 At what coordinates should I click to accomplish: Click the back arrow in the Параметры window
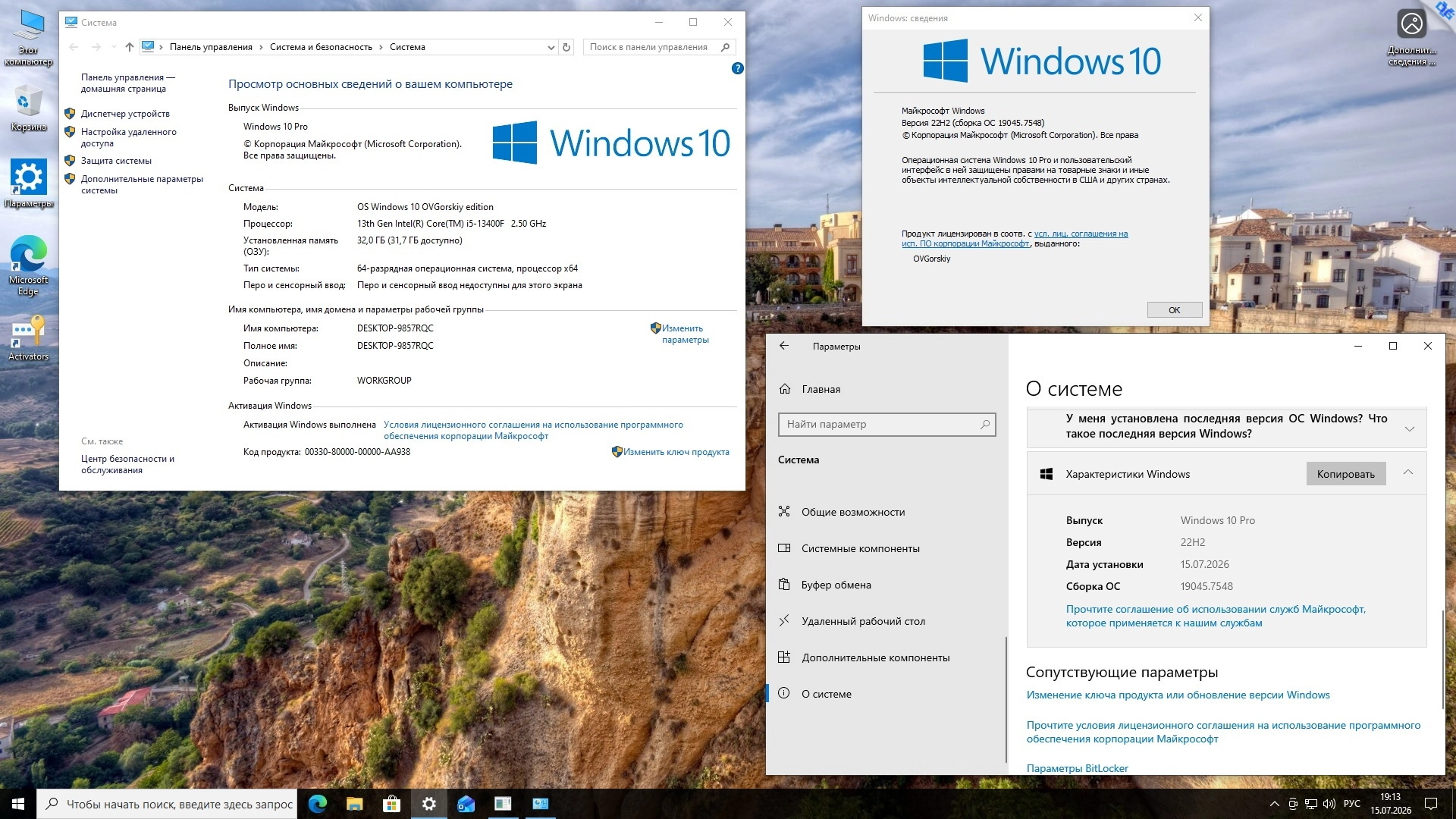pyautogui.click(x=784, y=346)
